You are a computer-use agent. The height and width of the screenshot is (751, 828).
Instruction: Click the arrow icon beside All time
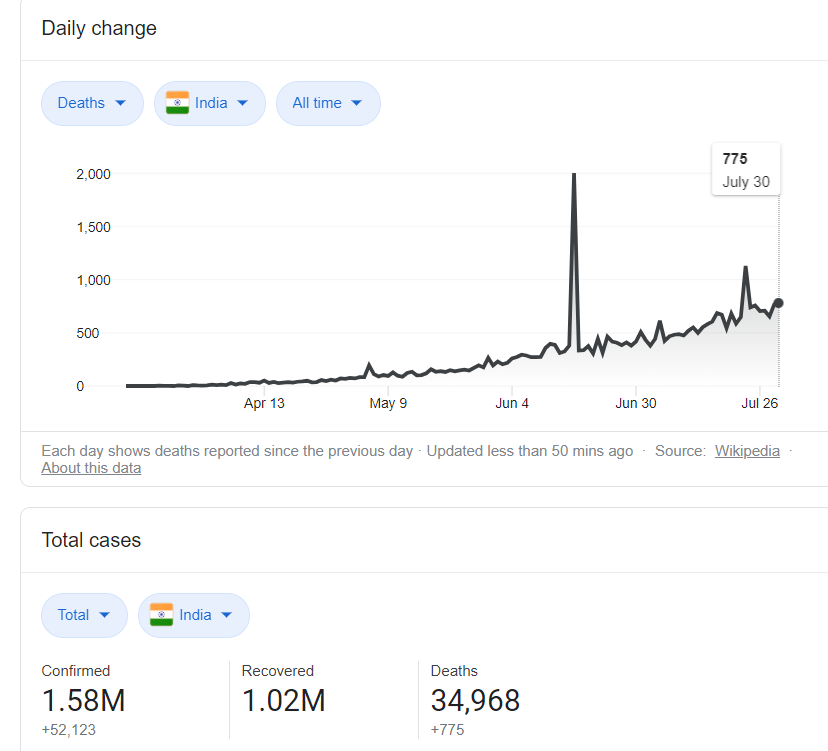(x=356, y=103)
